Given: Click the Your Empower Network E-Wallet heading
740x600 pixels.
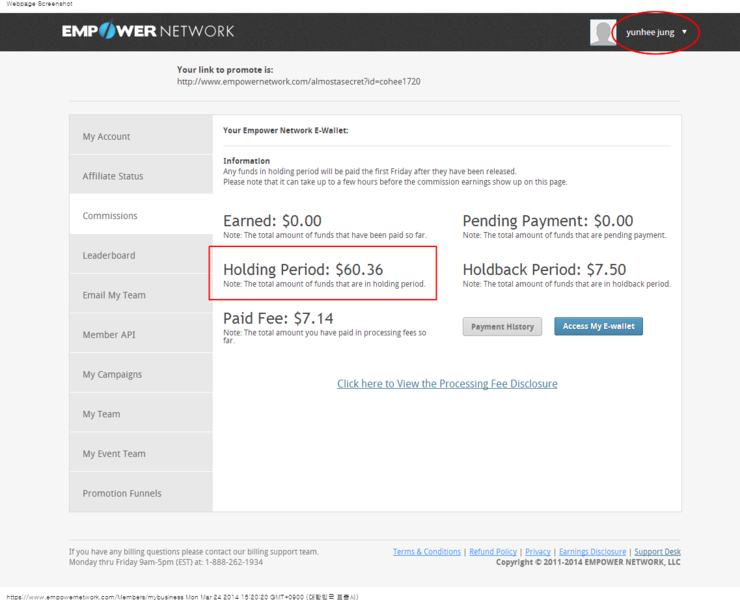Looking at the screenshot, I should click(x=286, y=130).
